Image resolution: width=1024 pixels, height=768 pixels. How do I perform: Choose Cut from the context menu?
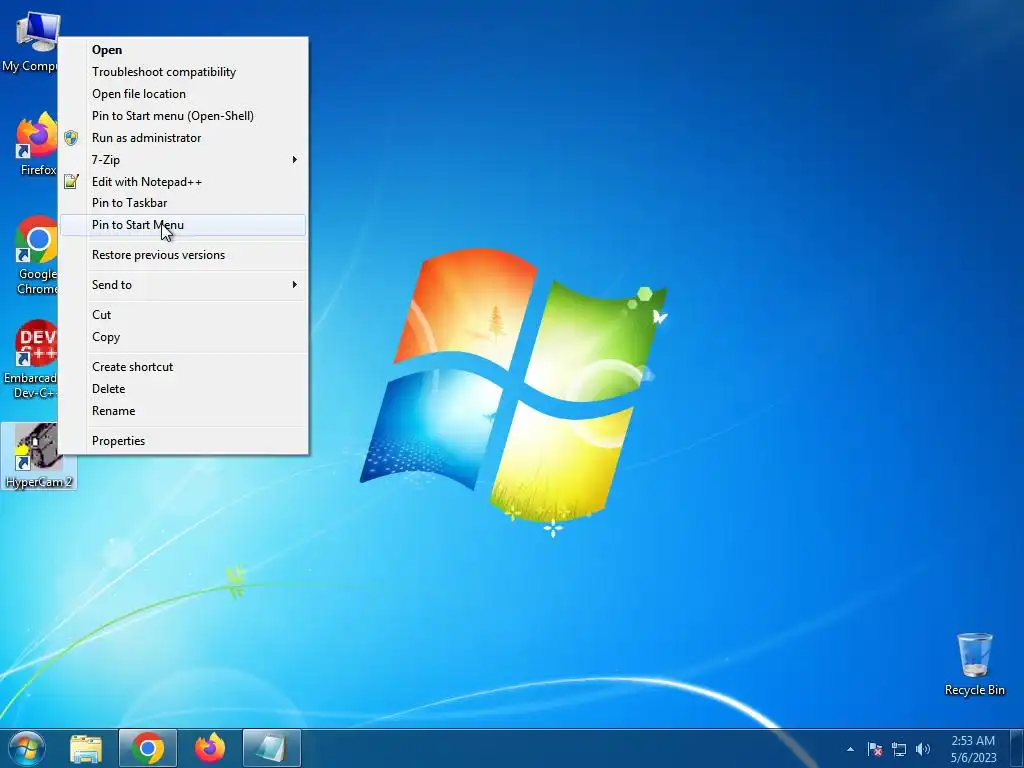pos(183,315)
